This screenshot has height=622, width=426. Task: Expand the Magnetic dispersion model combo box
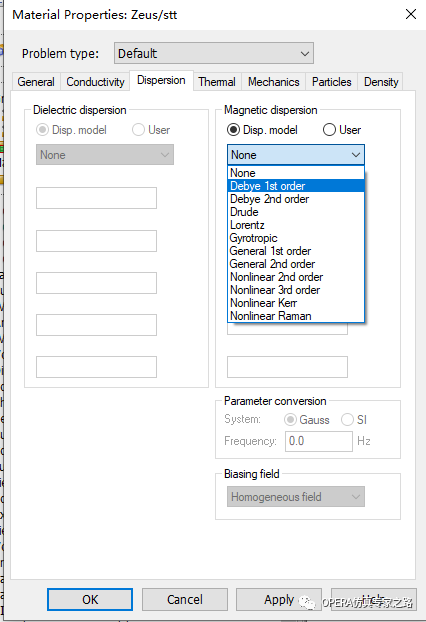click(296, 155)
